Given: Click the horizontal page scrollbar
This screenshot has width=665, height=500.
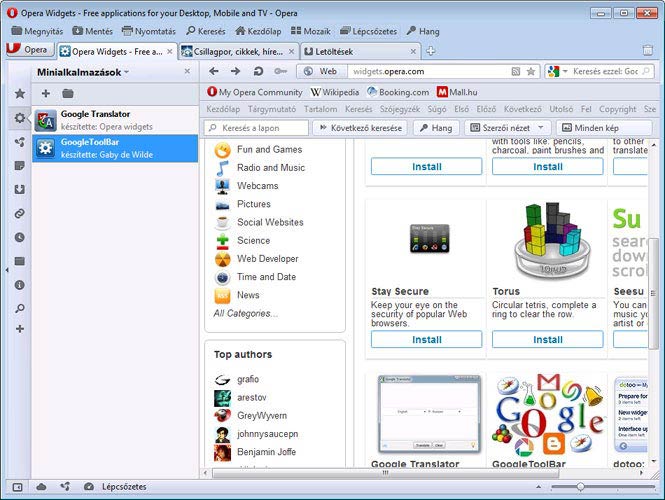Looking at the screenshot, I should point(385,473).
